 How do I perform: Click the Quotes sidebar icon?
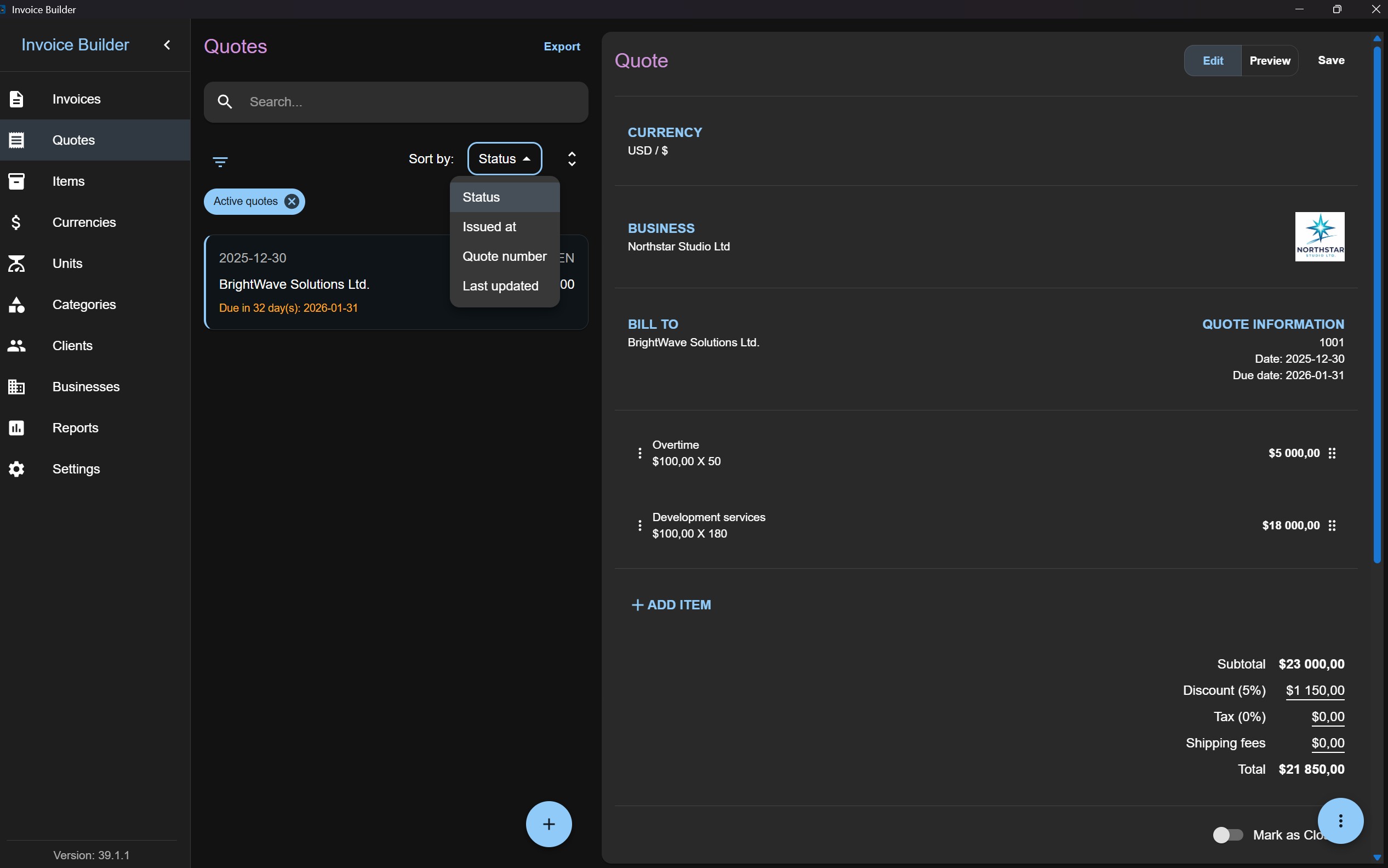click(16, 140)
